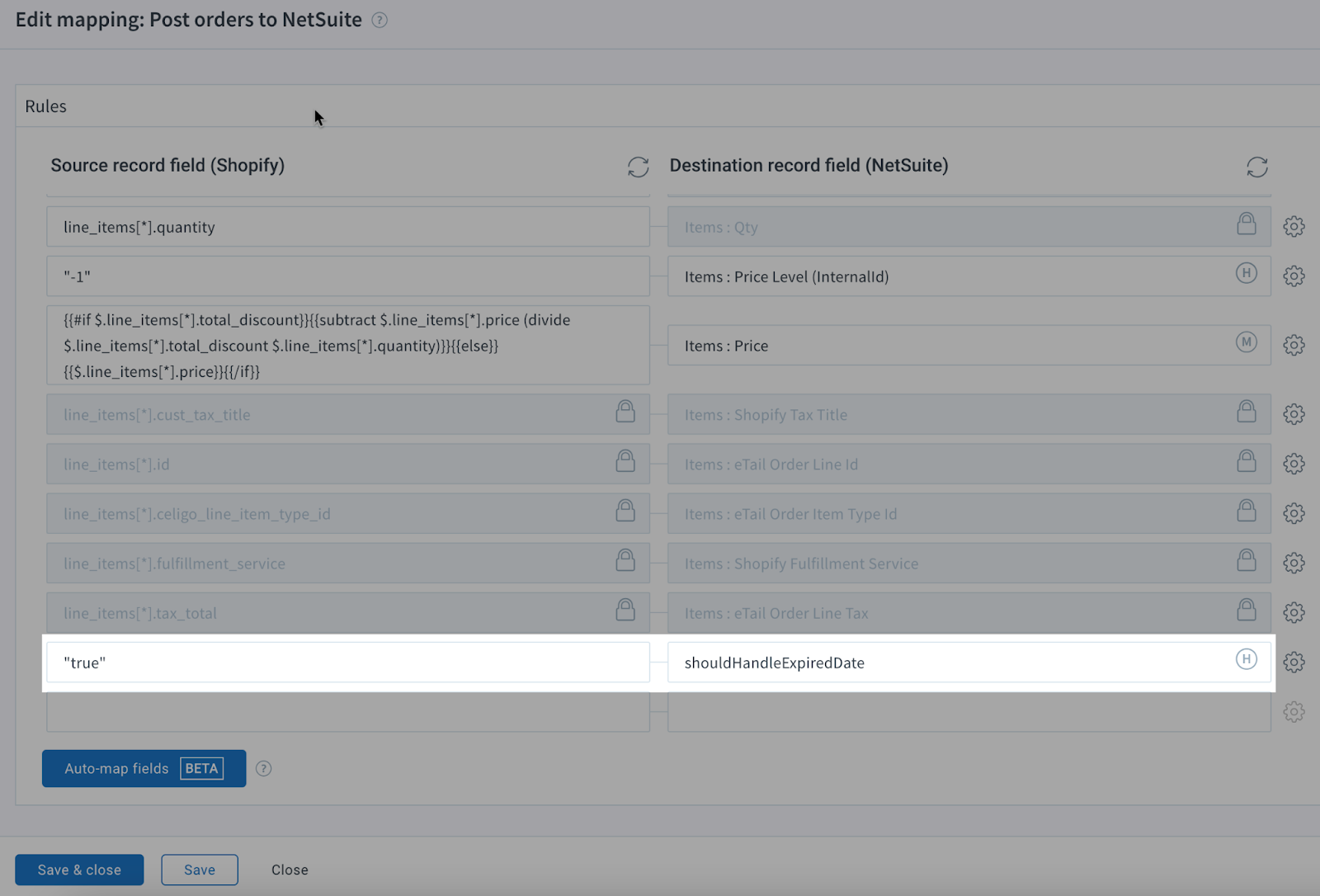Open help next to Auto-map fields

pyautogui.click(x=263, y=768)
